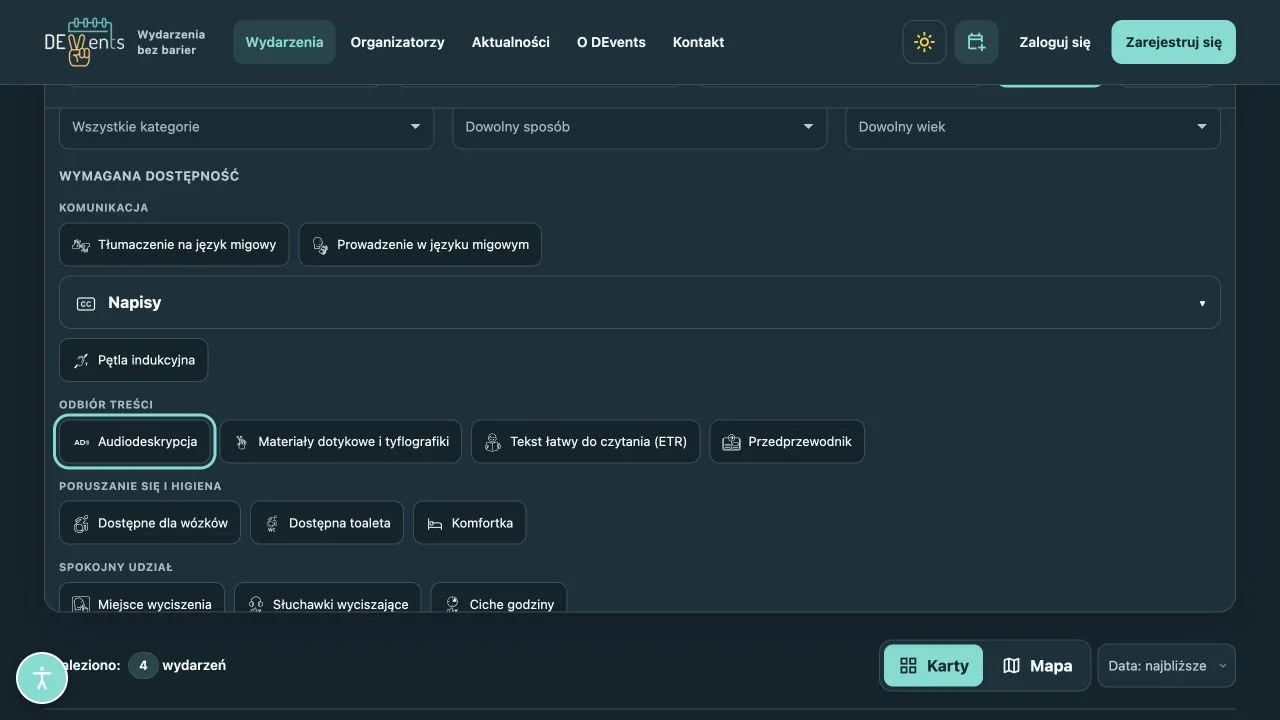Click KOMUNIKACJA section label

pos(104,208)
